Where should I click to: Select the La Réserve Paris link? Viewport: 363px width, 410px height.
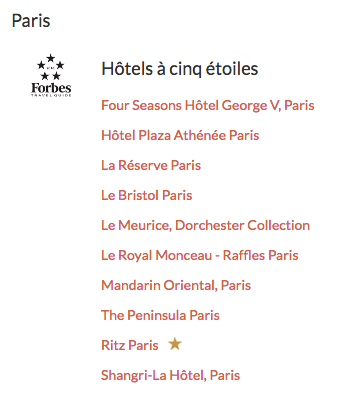pyautogui.click(x=151, y=165)
